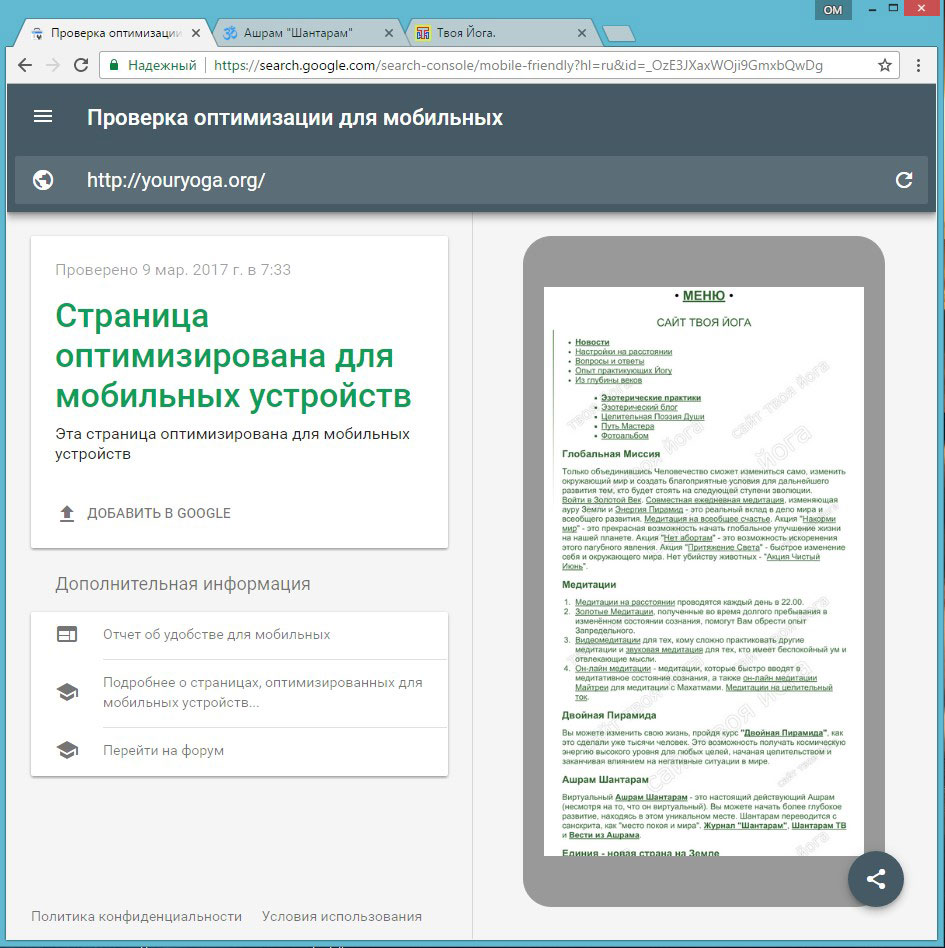Open Отчет об удобстве для мобильных
Screen dimensions: 945x948
click(216, 635)
